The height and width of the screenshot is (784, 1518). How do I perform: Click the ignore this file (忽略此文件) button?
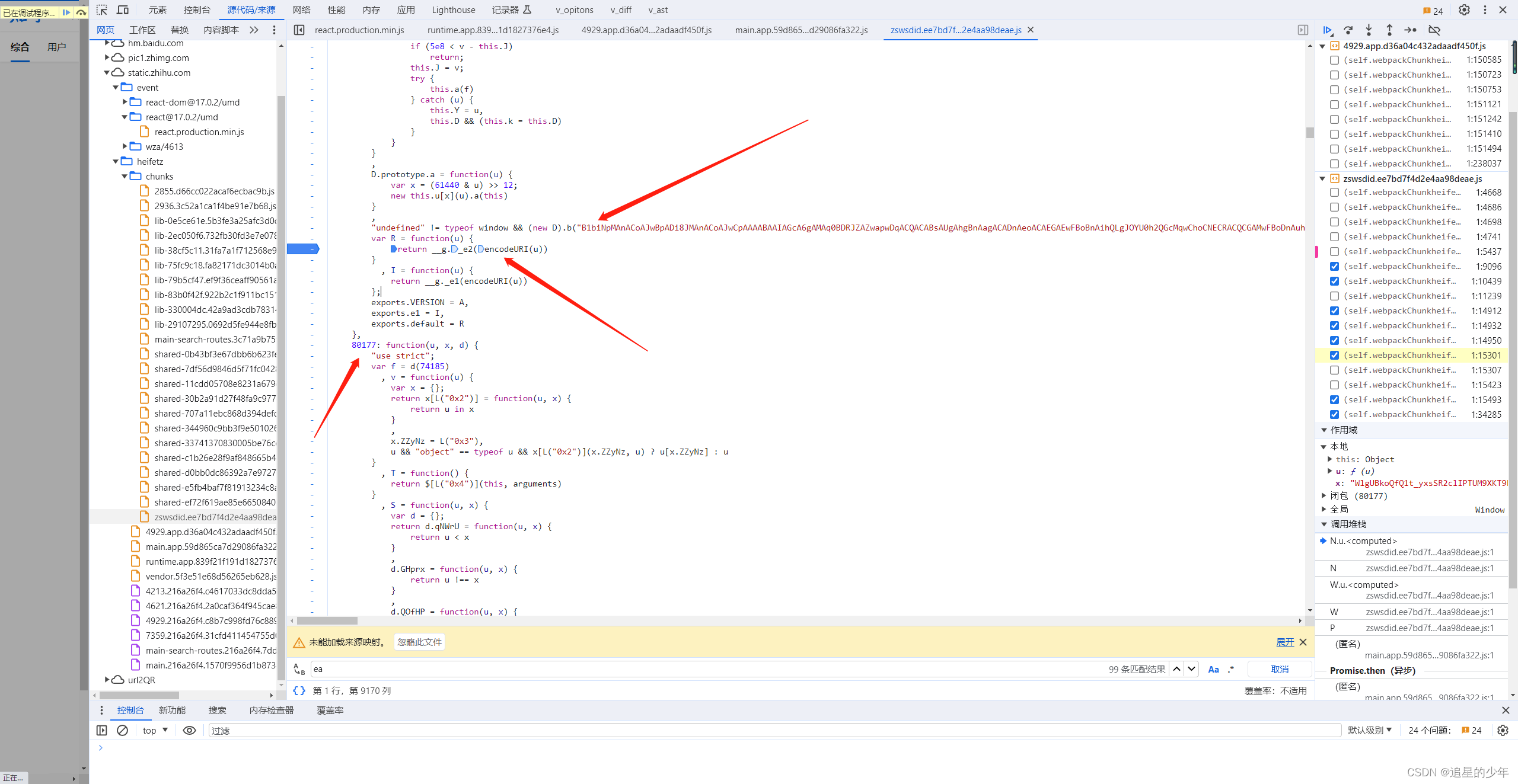pyautogui.click(x=419, y=642)
